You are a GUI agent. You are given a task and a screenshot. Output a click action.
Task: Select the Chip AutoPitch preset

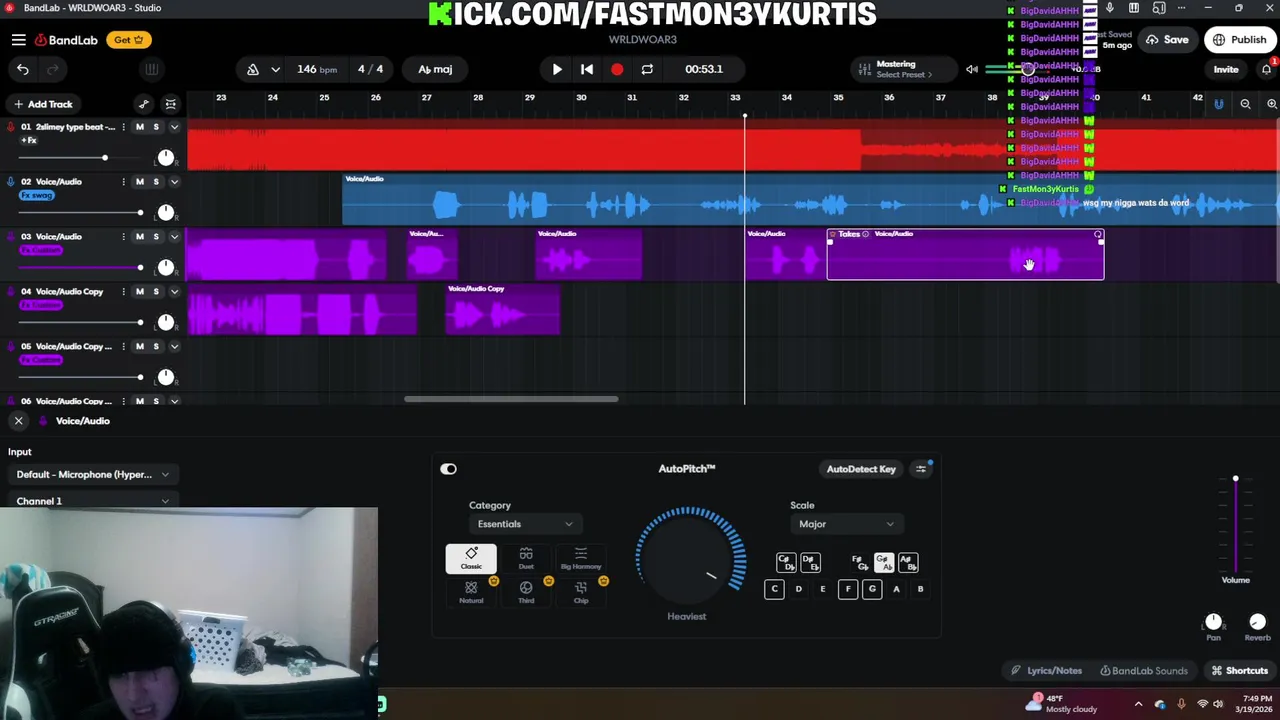(581, 593)
